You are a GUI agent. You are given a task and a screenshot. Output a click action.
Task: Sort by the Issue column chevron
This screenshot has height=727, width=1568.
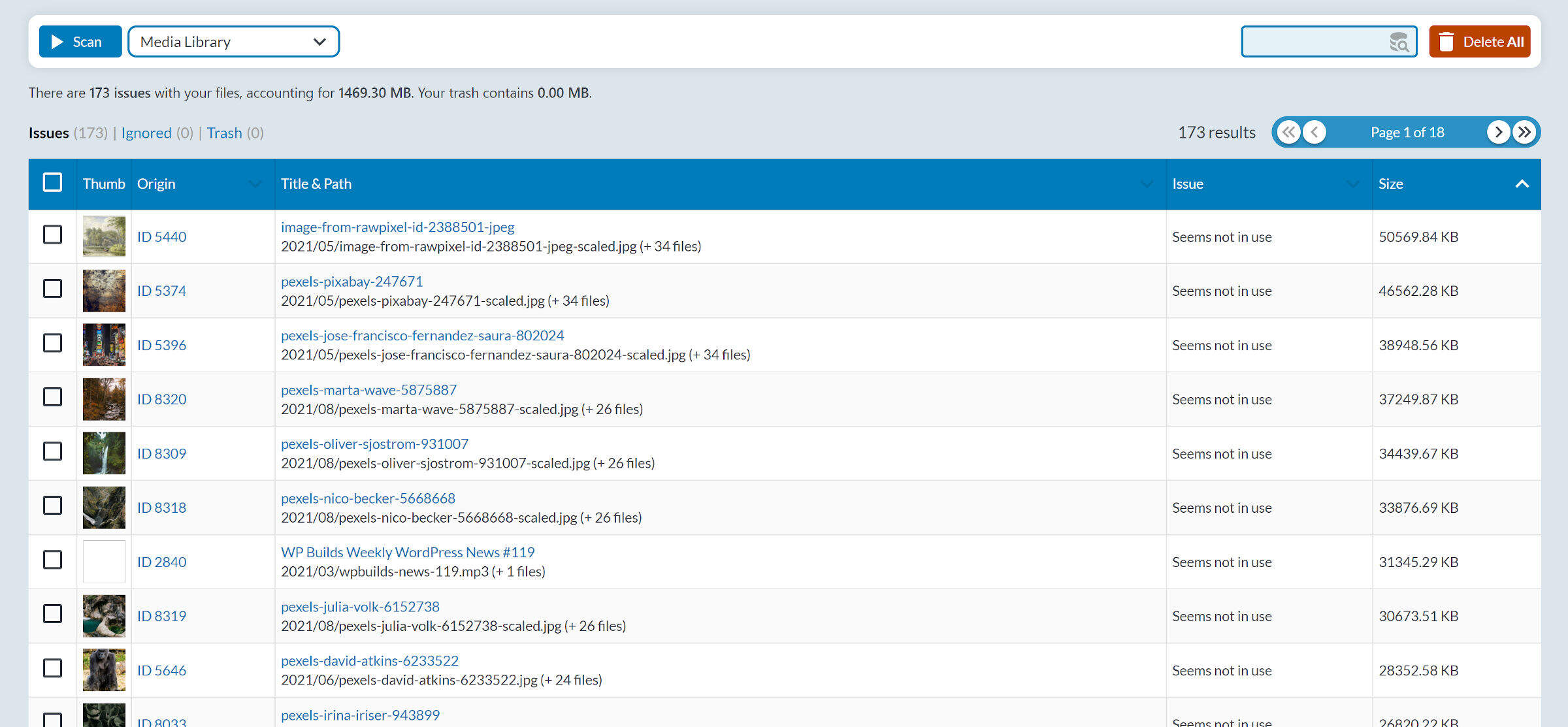1352,184
